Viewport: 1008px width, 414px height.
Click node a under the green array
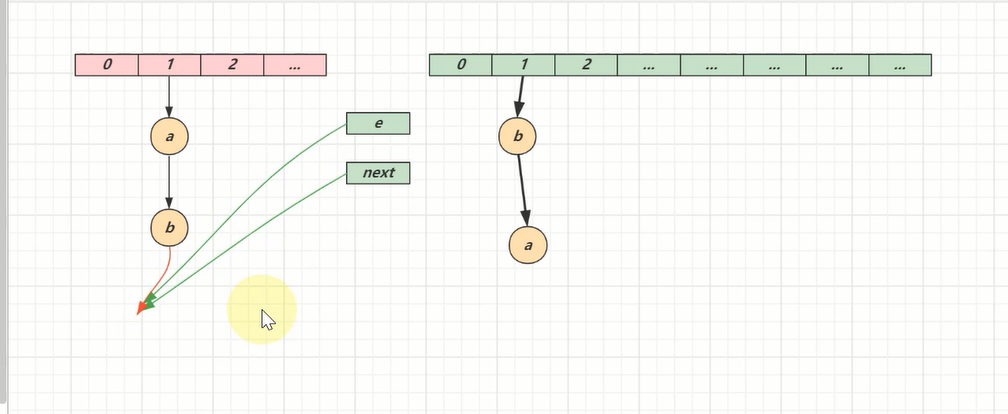528,245
